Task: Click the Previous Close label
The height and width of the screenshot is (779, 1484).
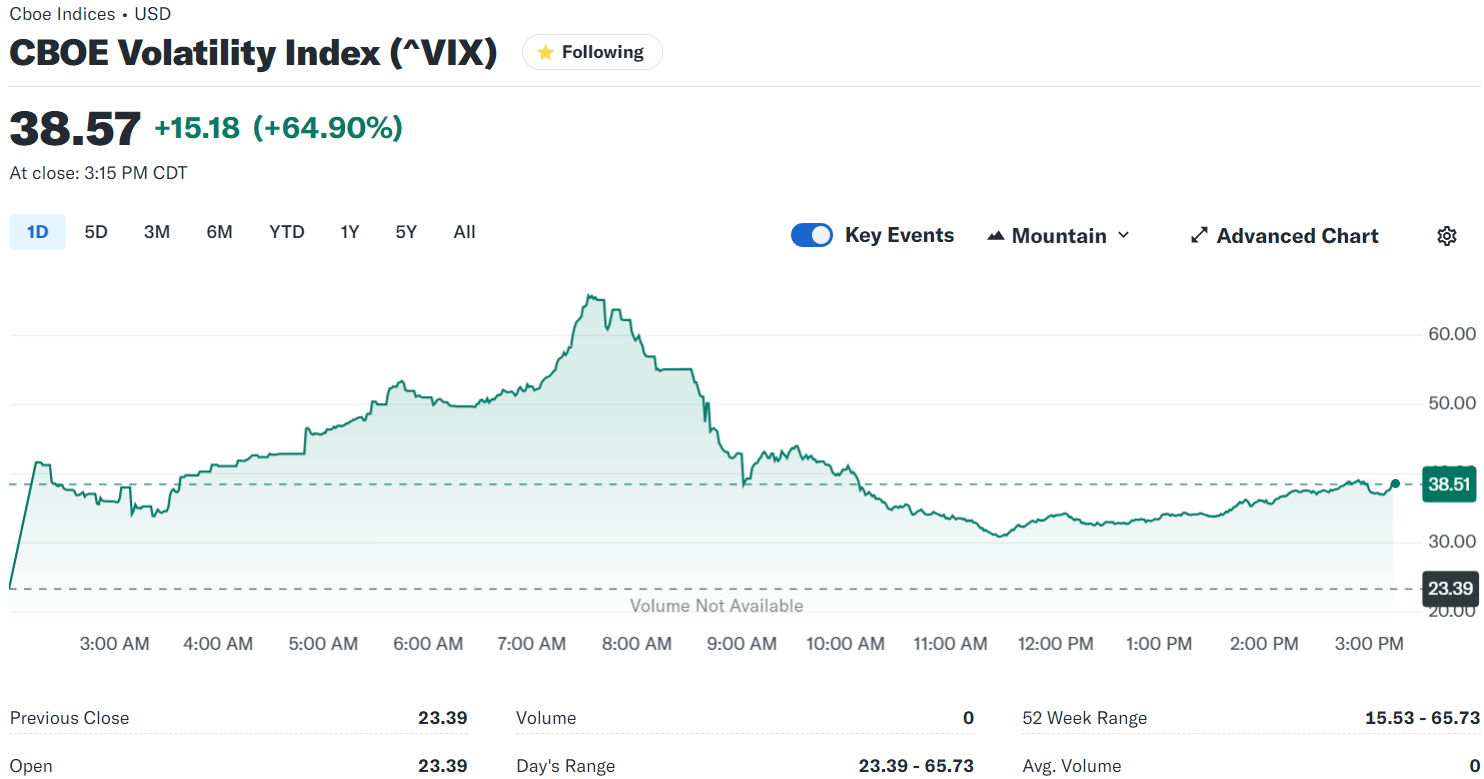Action: click(x=69, y=718)
